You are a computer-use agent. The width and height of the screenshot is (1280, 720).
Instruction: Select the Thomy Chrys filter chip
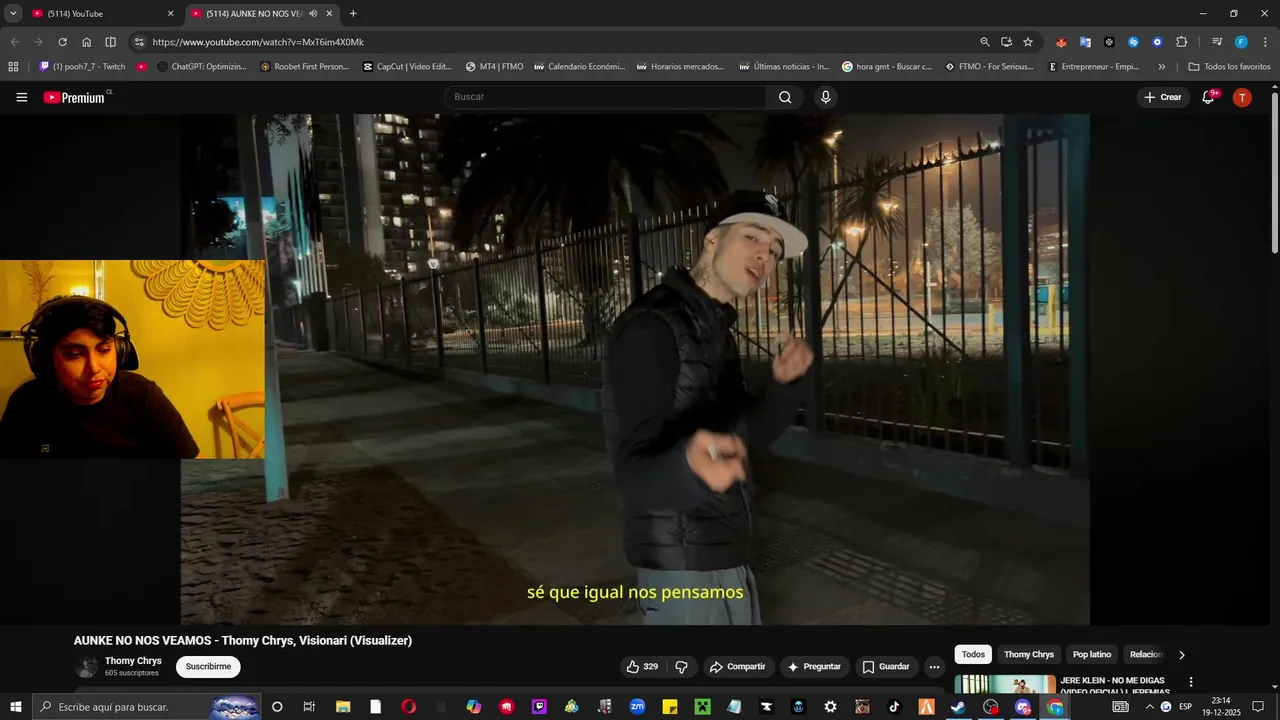coord(1029,655)
